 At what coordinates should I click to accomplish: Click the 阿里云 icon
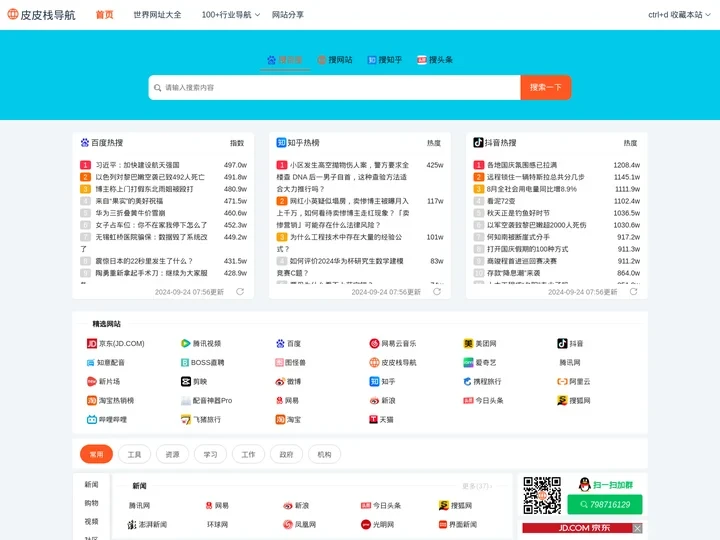click(x=562, y=382)
